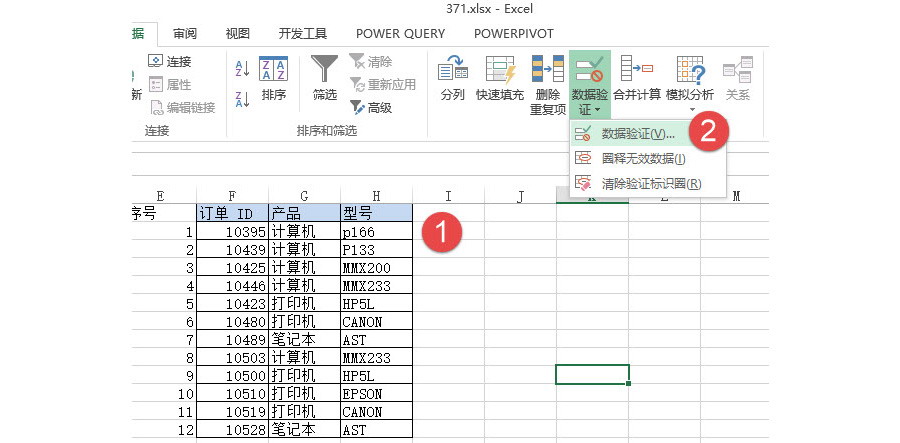Click the 数据验证 ribbon button icon
The image size is (900, 443).
click(589, 70)
